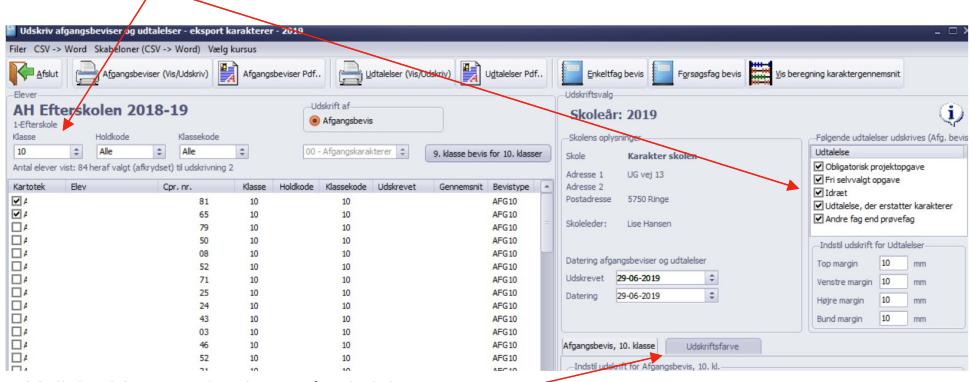This screenshot has width=972, height=382.
Task: Open the Skabeloner (CSV -> Word) menu
Action: coord(148,49)
